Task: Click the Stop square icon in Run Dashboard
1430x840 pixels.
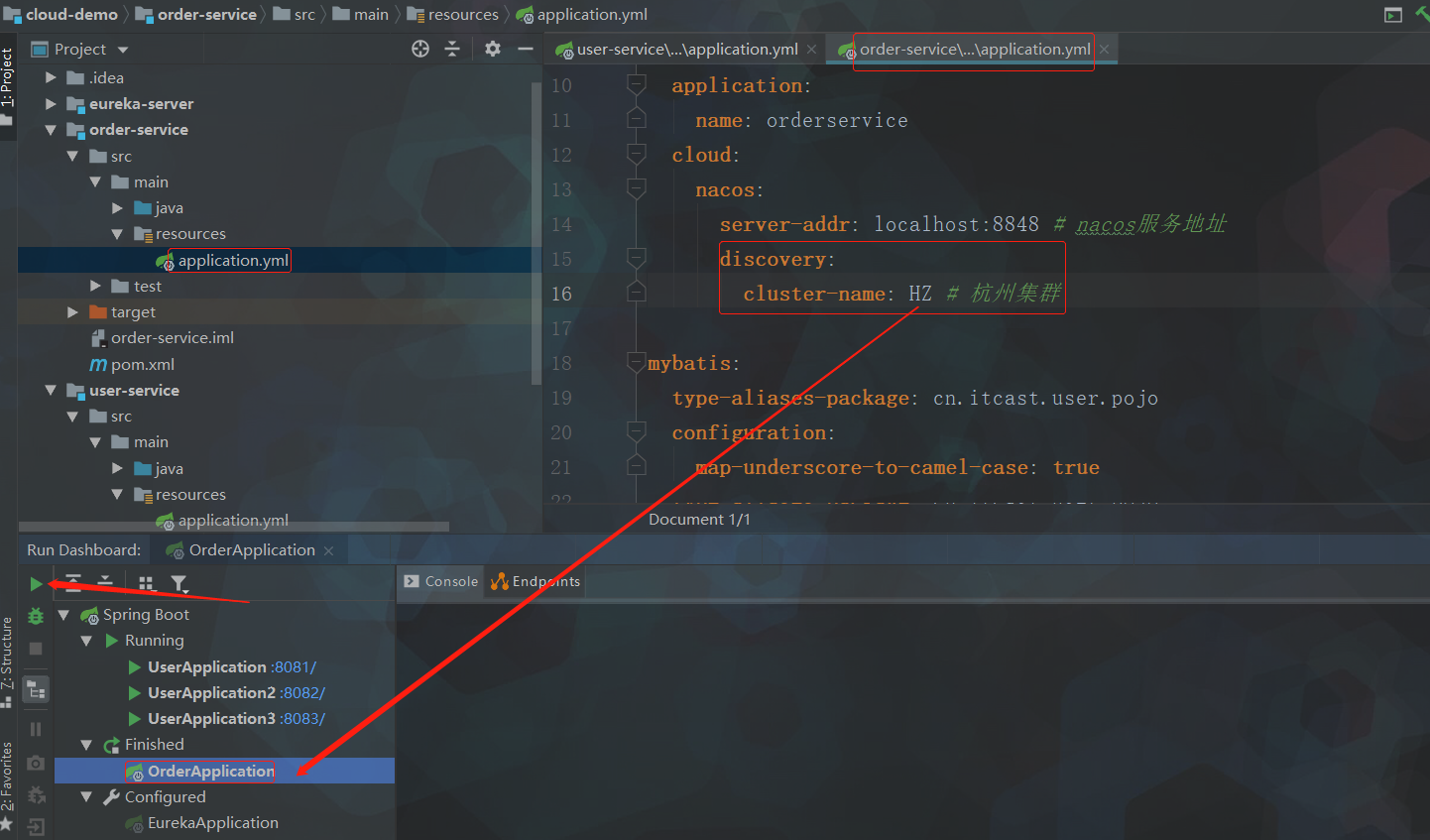Action: [x=36, y=649]
